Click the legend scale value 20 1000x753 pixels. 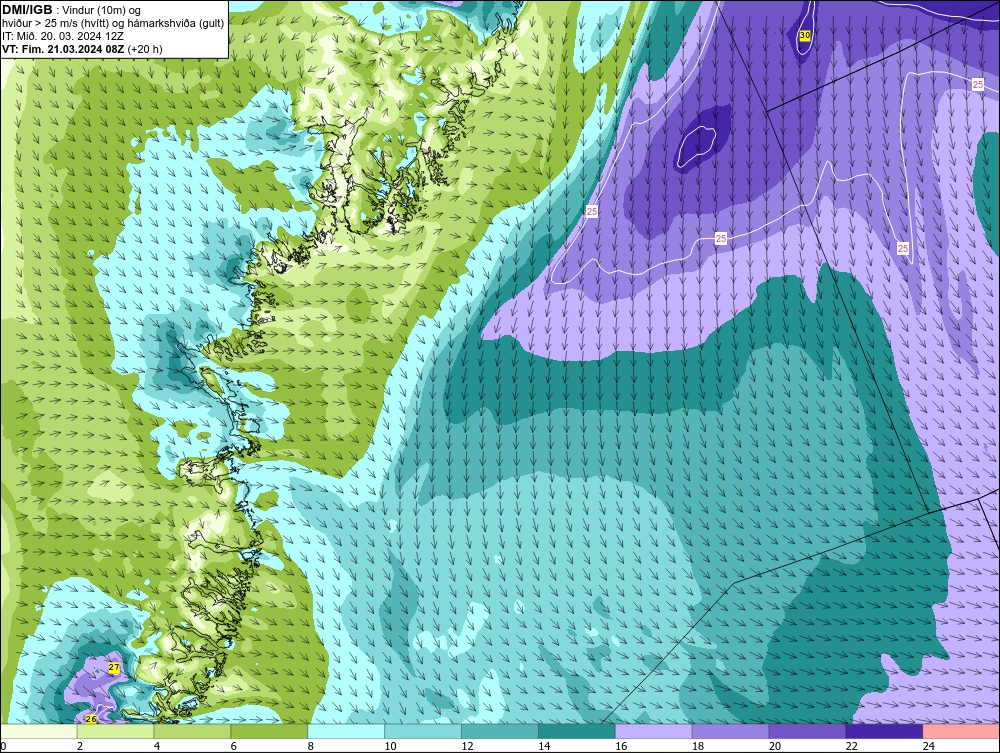pyautogui.click(x=775, y=746)
